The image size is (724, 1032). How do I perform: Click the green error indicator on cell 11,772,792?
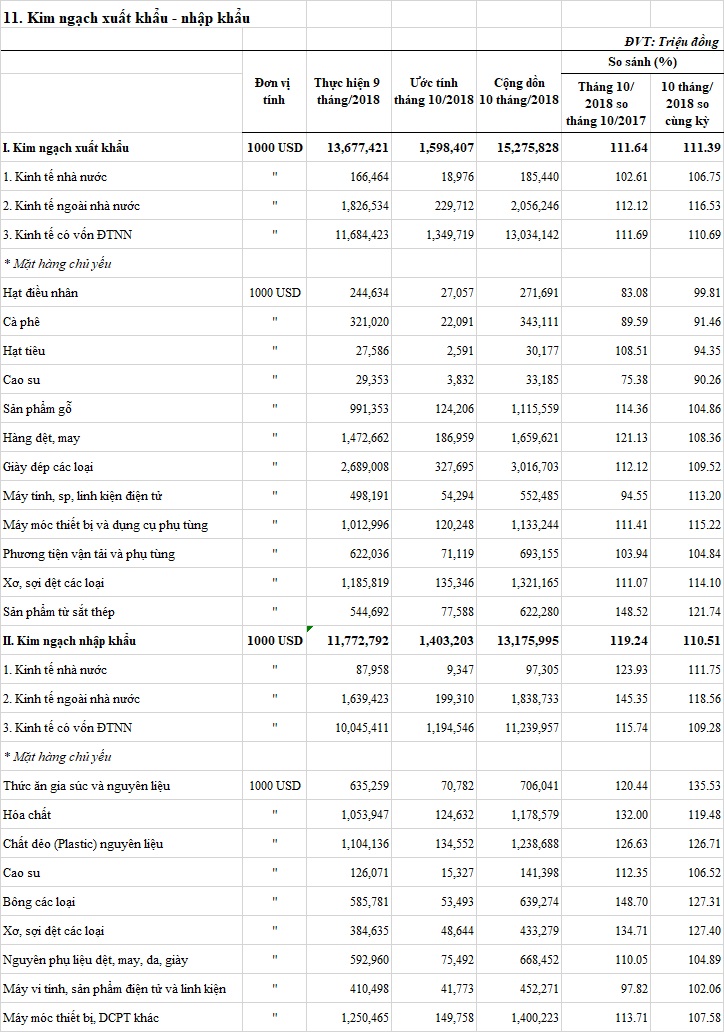point(311,629)
